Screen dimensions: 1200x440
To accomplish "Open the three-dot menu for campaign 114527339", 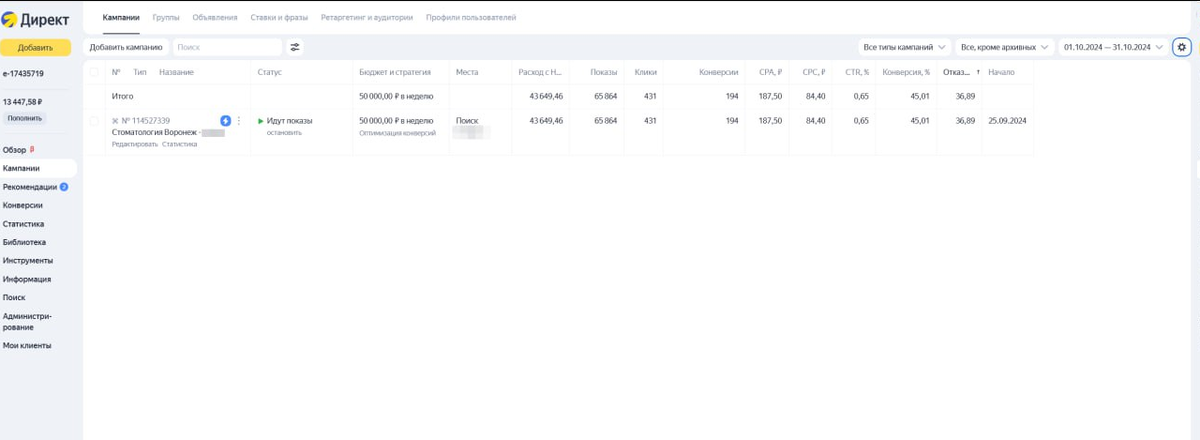I will 239,121.
